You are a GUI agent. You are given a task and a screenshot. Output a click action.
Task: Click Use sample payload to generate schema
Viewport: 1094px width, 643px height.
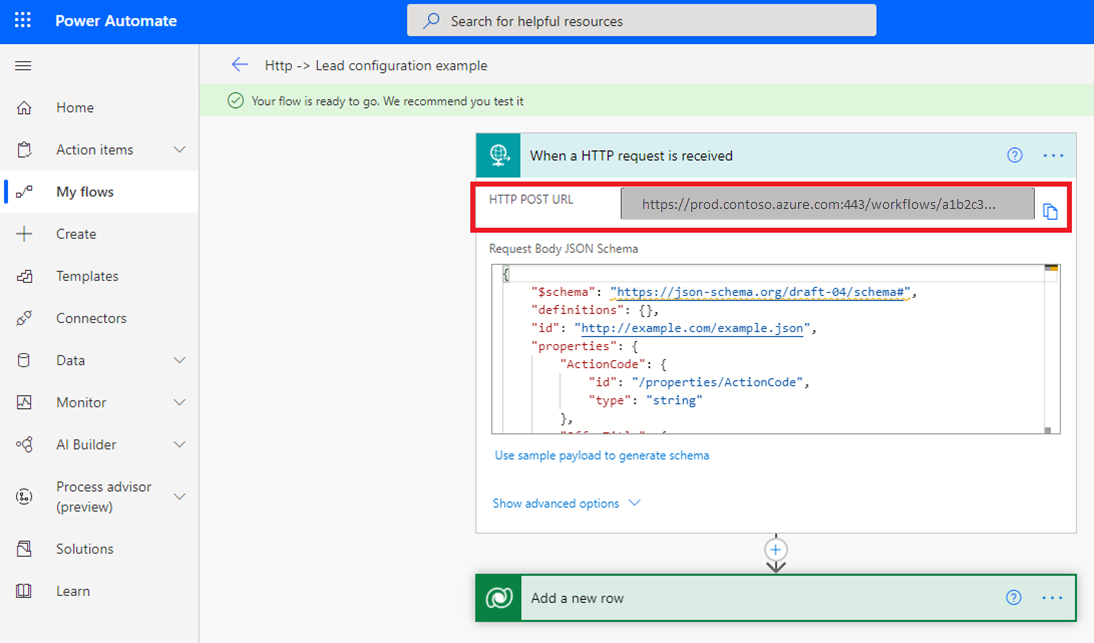tap(601, 455)
